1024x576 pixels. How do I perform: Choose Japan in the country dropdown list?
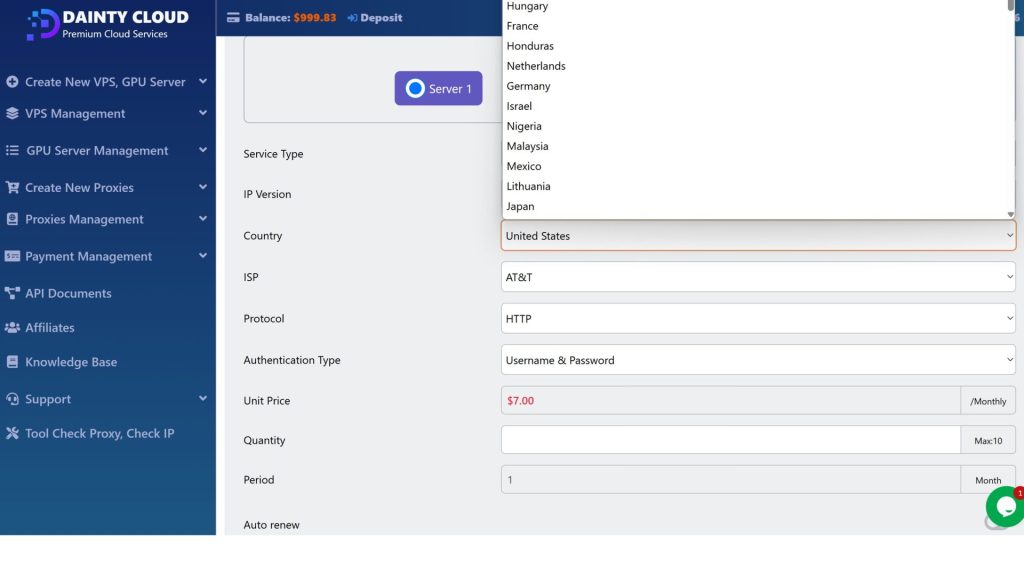tap(520, 206)
